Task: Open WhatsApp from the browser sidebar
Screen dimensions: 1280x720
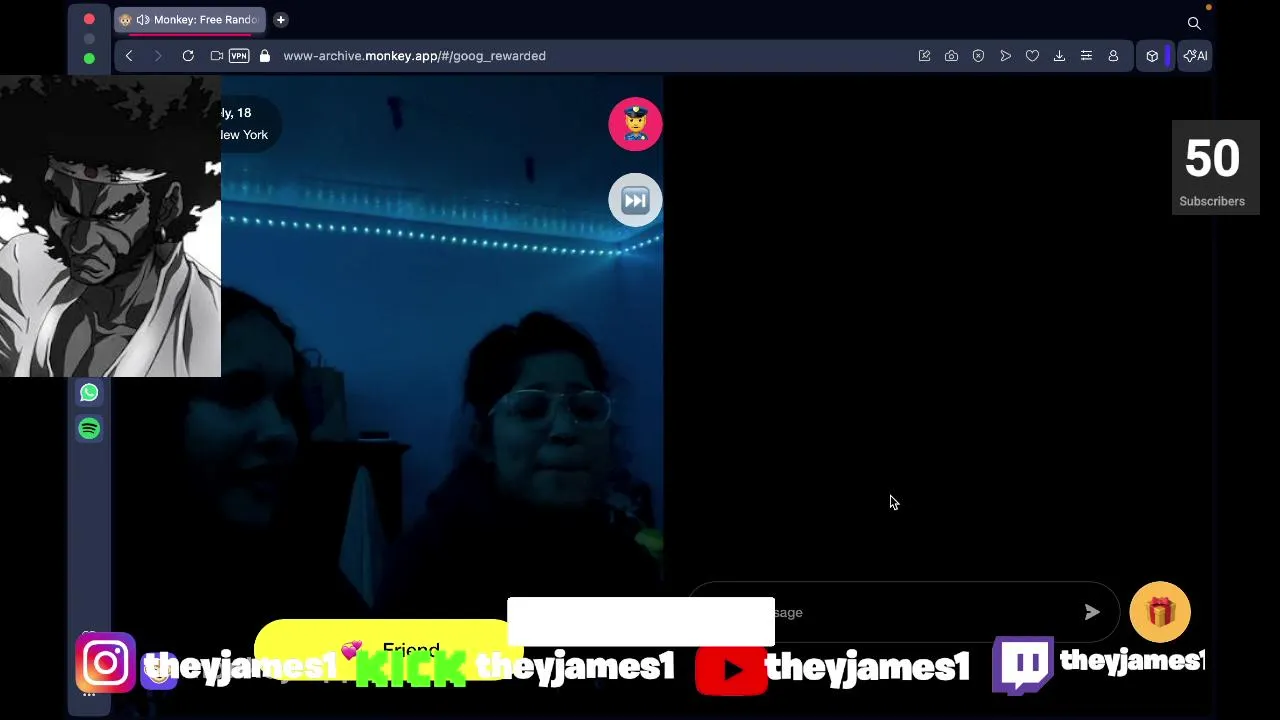Action: (89, 392)
